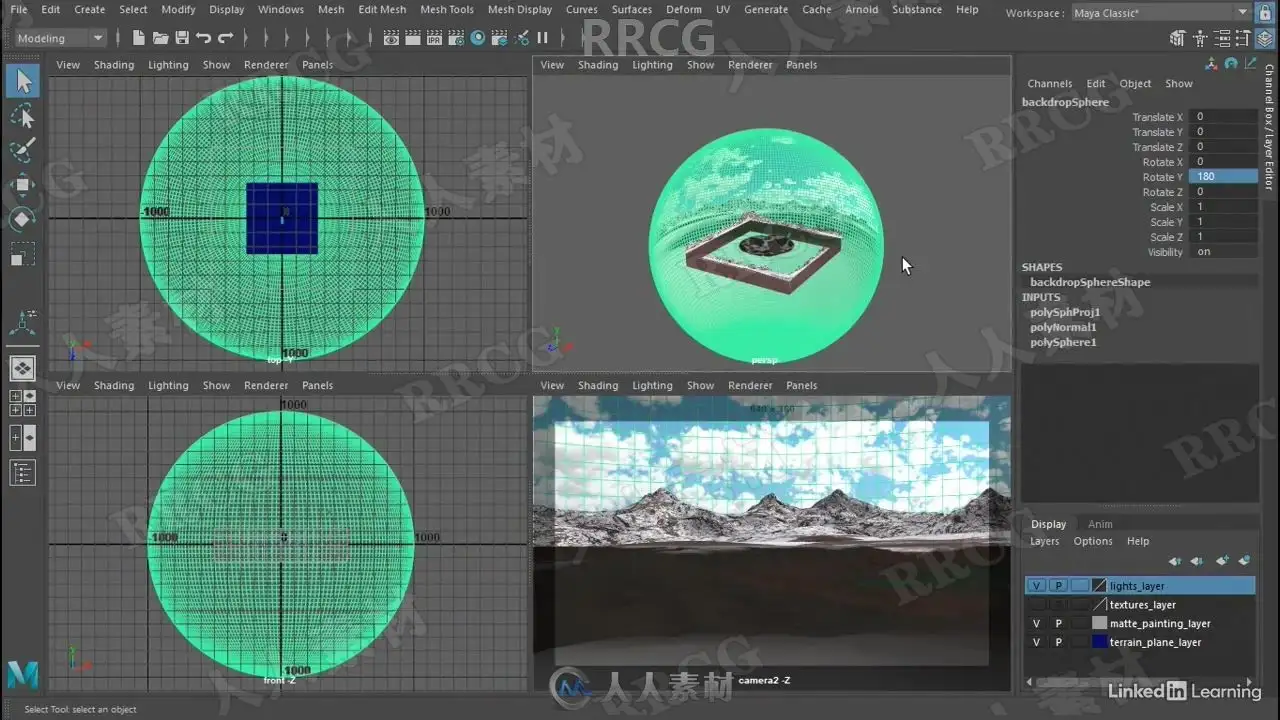Click the Translate X channel label
This screenshot has width=1280, height=720.
[x=1157, y=117]
